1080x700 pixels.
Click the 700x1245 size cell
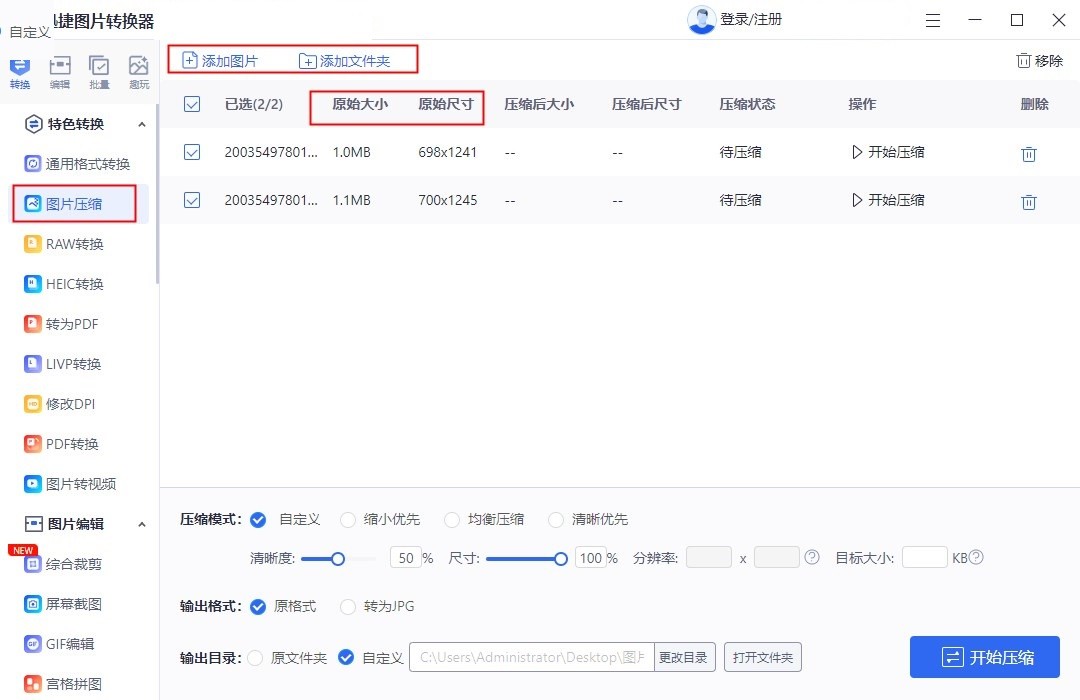[448, 200]
